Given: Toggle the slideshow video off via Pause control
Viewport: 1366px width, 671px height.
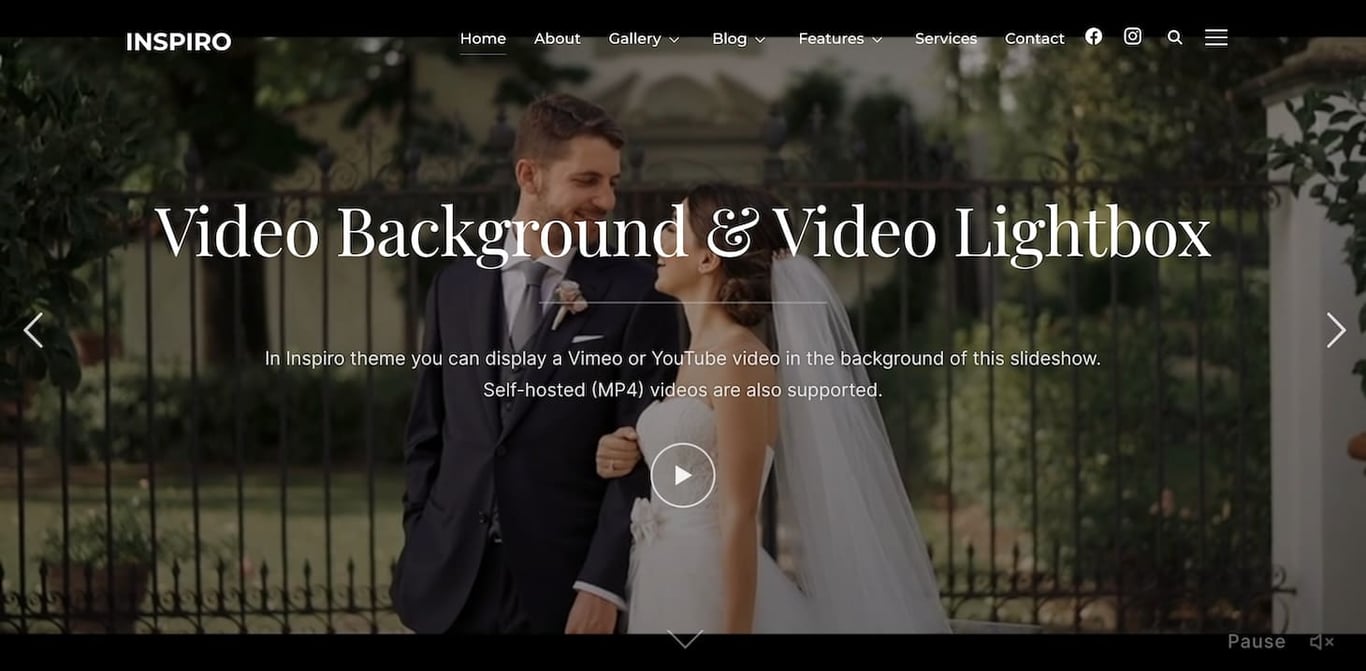Looking at the screenshot, I should point(1256,641).
